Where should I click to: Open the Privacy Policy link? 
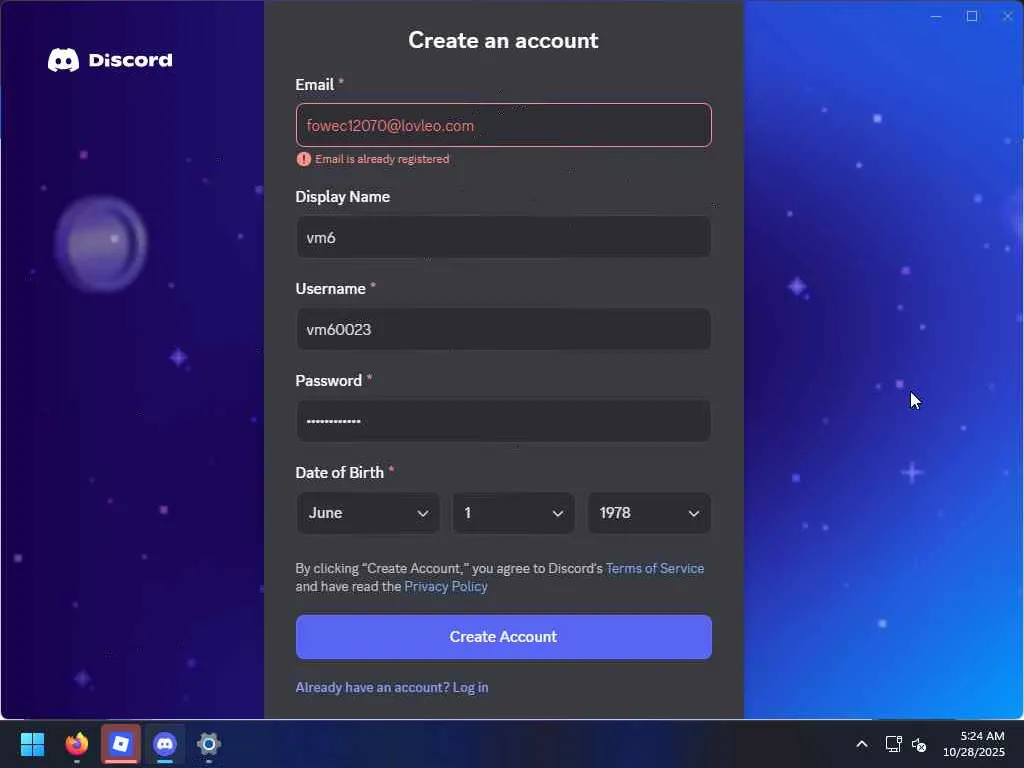pos(446,586)
